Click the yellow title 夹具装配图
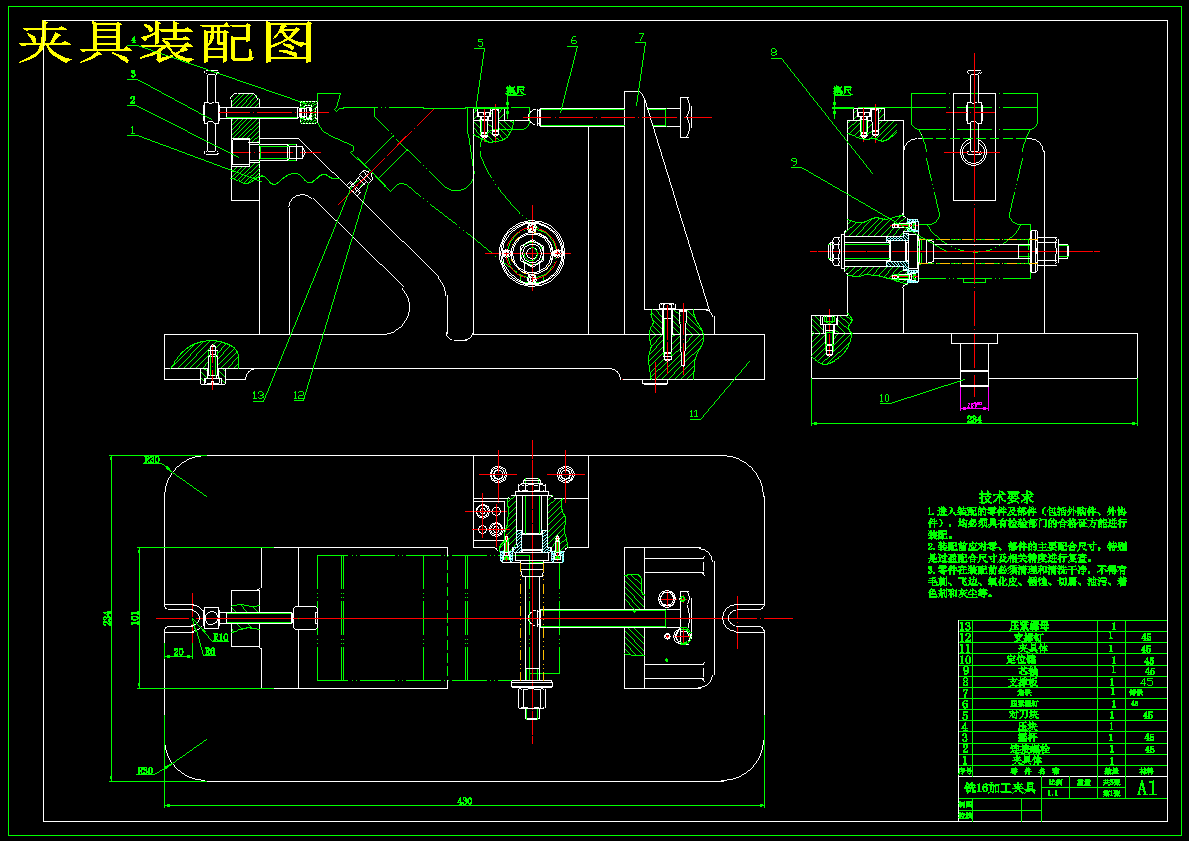The height and width of the screenshot is (841, 1189). (x=166, y=43)
